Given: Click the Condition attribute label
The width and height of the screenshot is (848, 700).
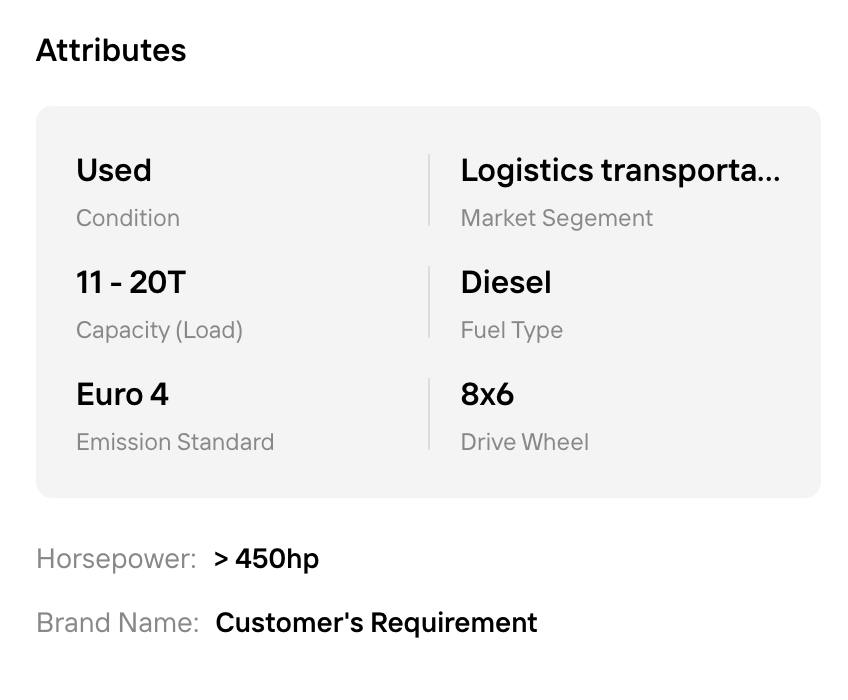Looking at the screenshot, I should [128, 218].
